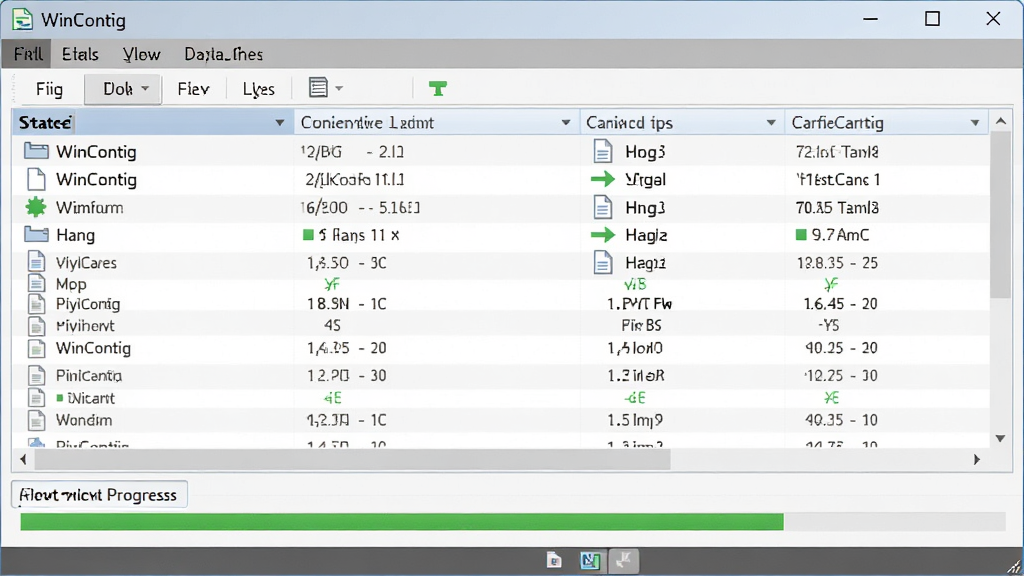Image resolution: width=1024 pixels, height=576 pixels.
Task: Click the CarfieCartig column header text
Action: click(837, 123)
